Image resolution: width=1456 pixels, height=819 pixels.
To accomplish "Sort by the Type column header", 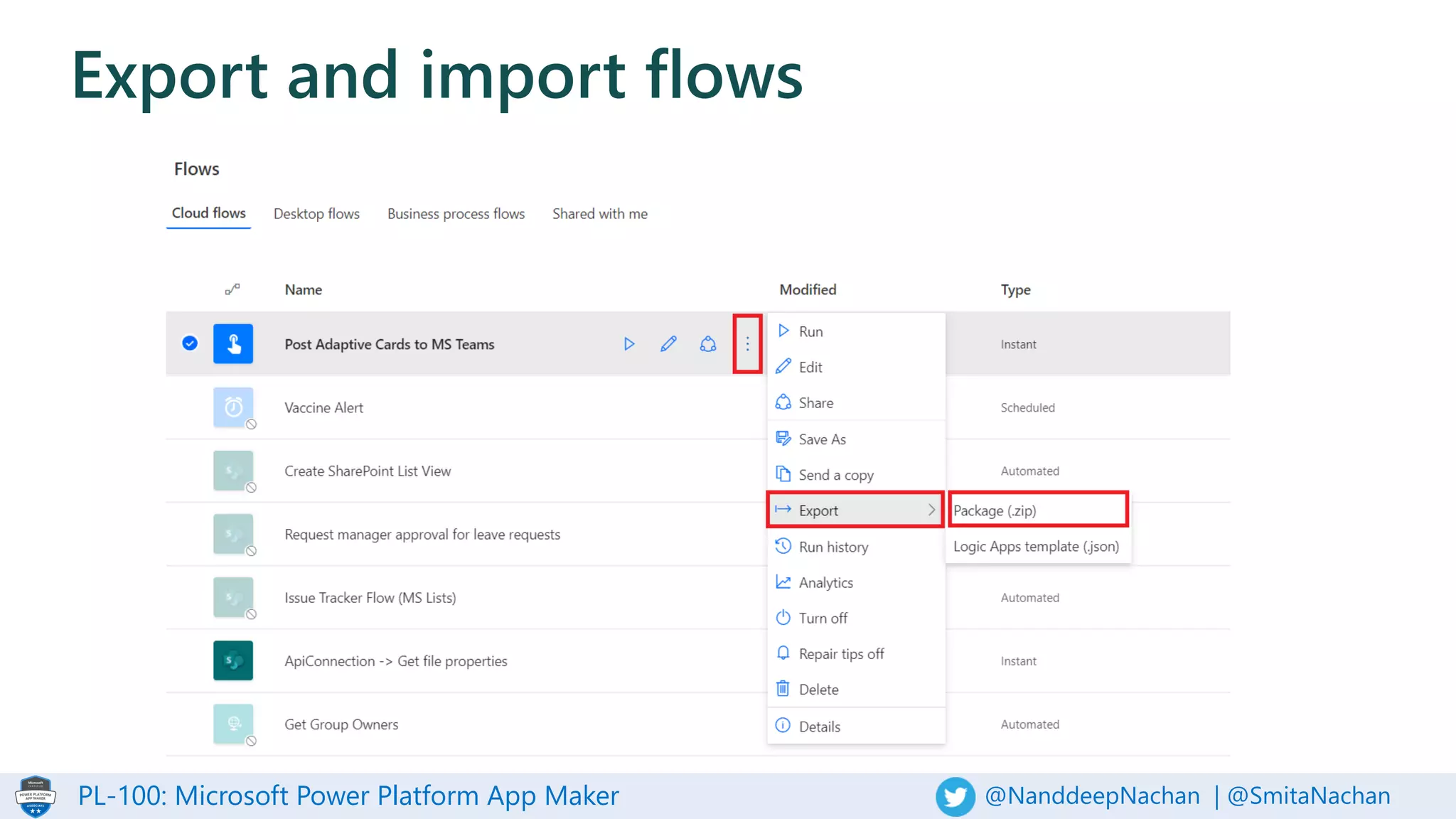I will point(1015,289).
